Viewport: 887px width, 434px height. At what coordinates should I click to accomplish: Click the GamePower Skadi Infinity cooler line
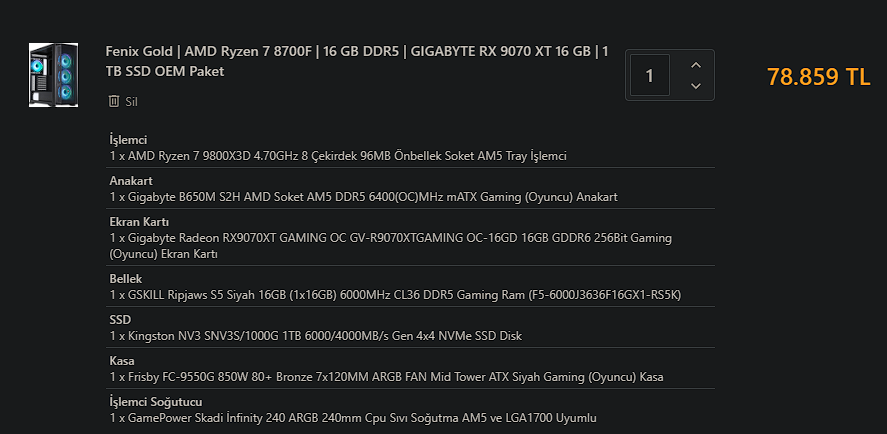click(353, 418)
